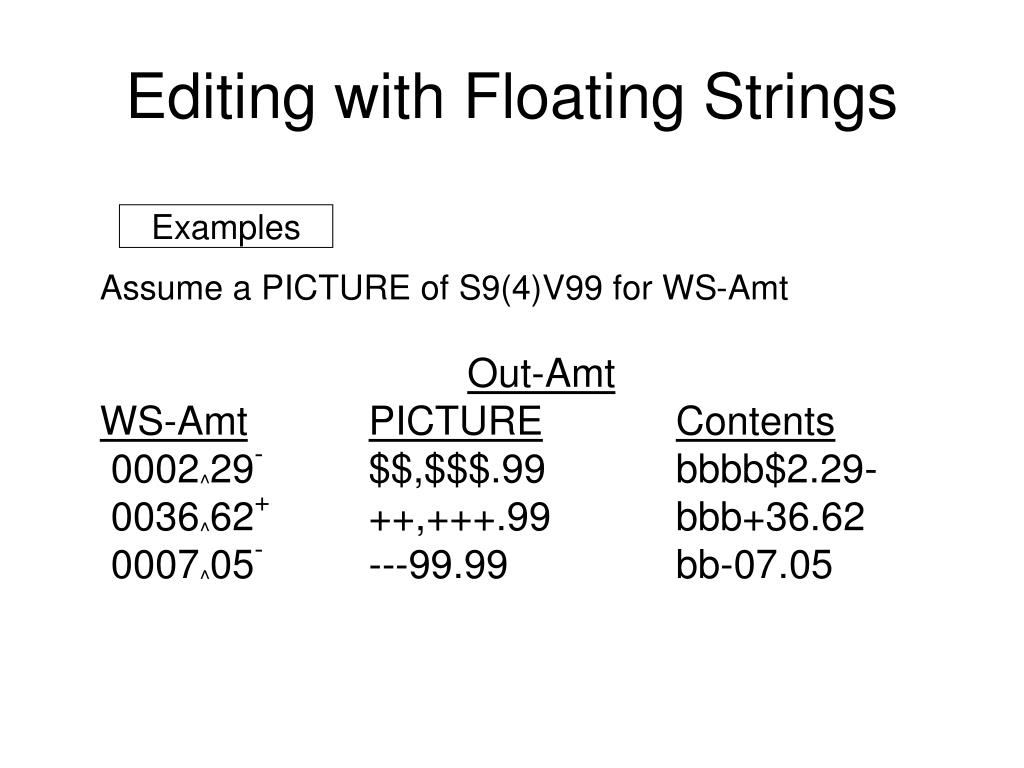This screenshot has height=768, width=1024.
Task: Click the bb-07.05 contents value
Action: (754, 566)
